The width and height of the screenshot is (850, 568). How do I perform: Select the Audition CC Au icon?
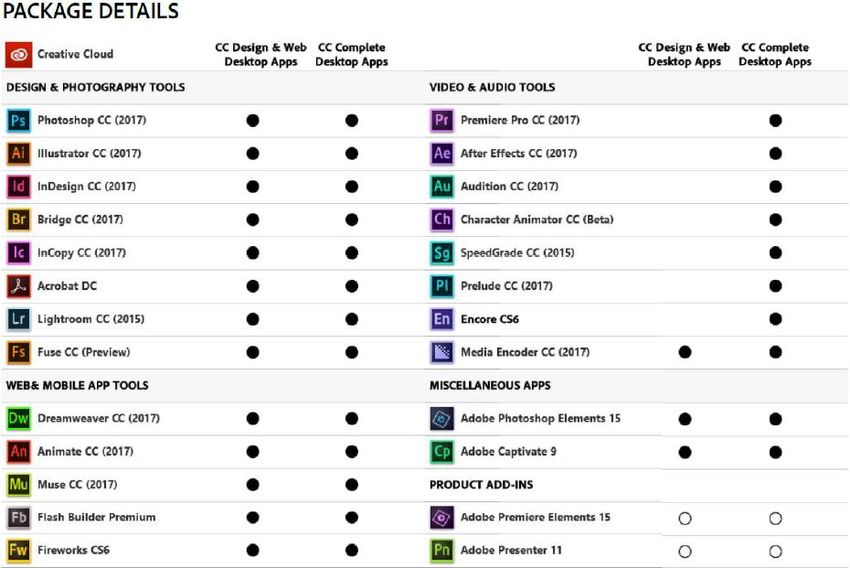(x=442, y=186)
